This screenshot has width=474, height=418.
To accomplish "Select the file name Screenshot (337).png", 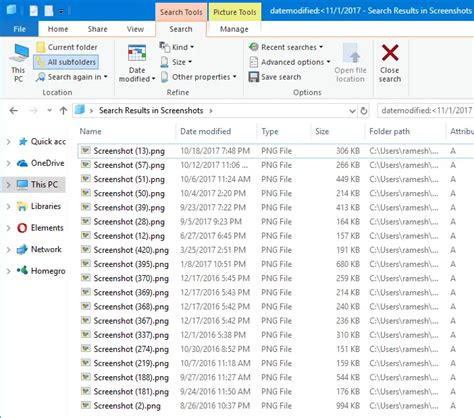I will [x=131, y=335].
